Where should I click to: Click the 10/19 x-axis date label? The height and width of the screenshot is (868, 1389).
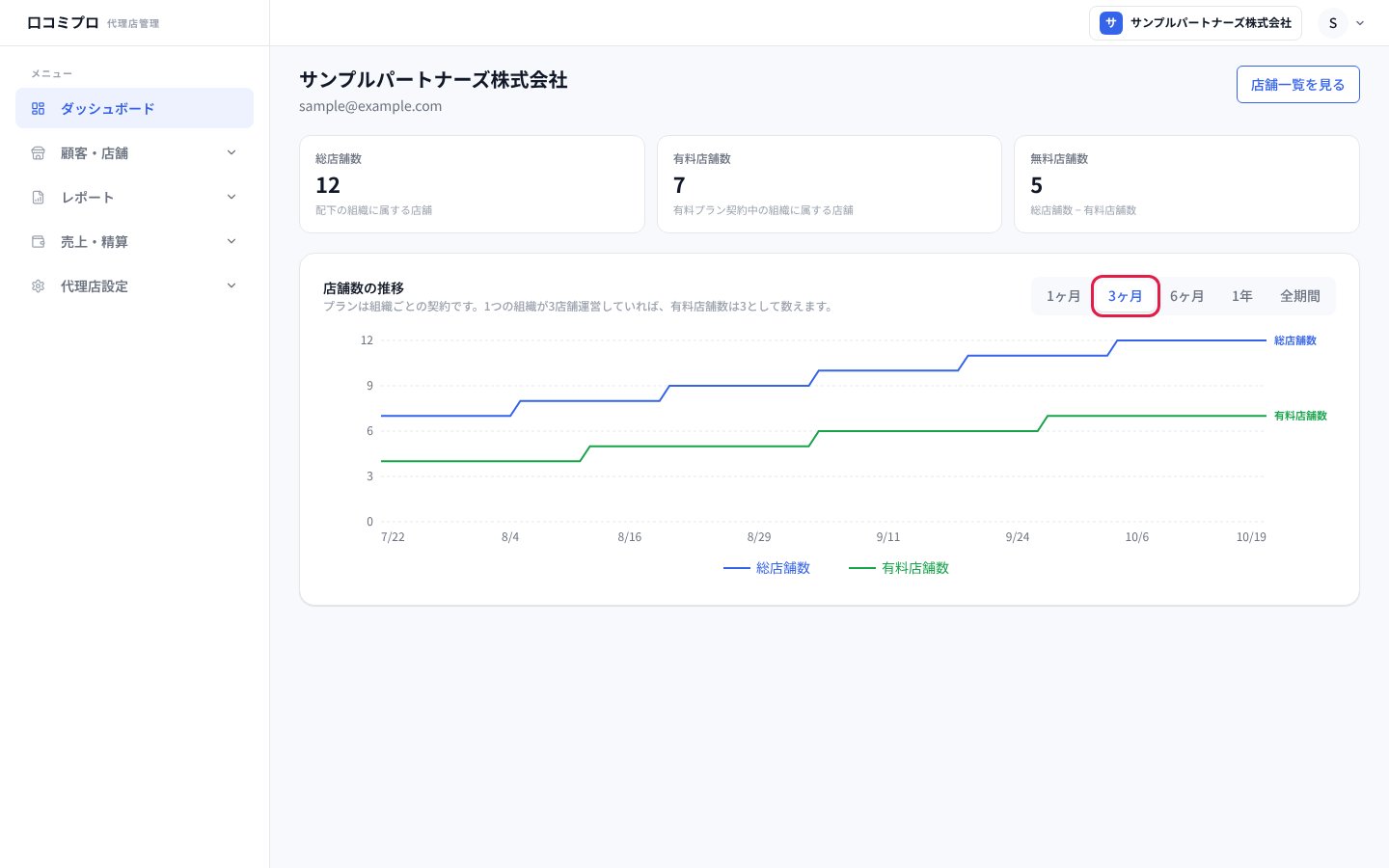pyautogui.click(x=1251, y=537)
